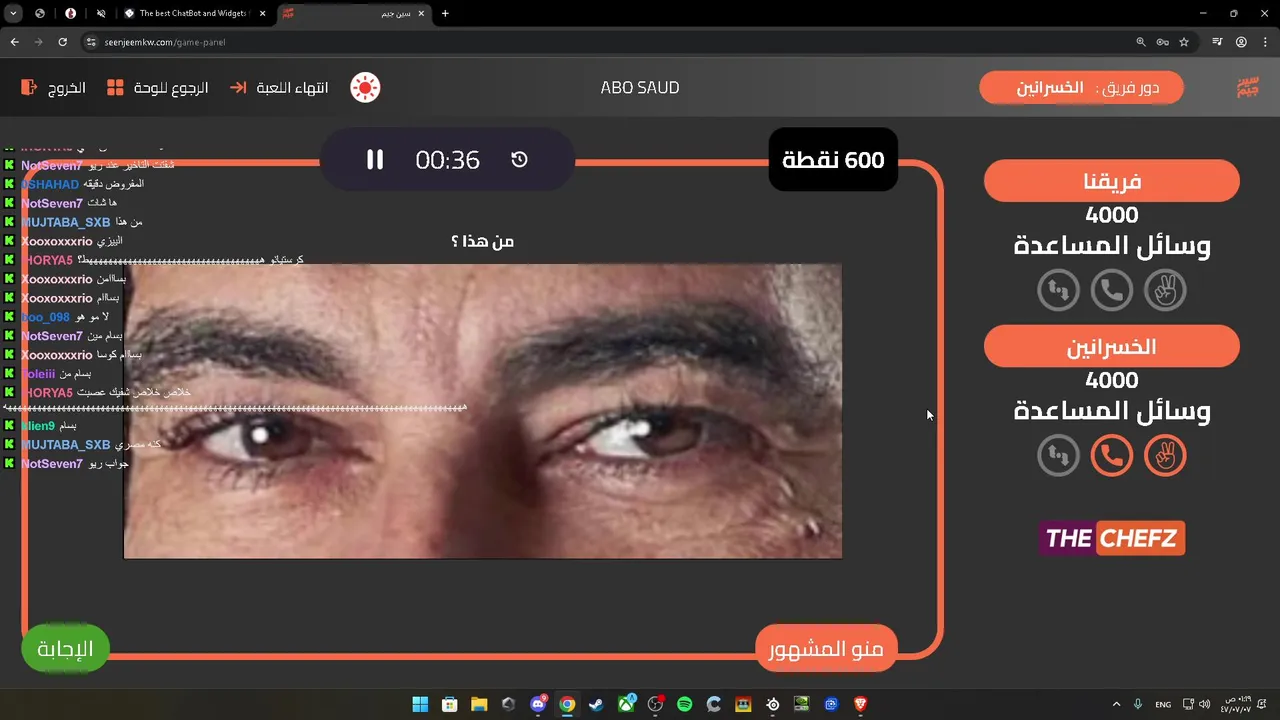This screenshot has width=1280, height=720.
Task: Switch to the سين جيم browser tab
Action: (x=353, y=13)
